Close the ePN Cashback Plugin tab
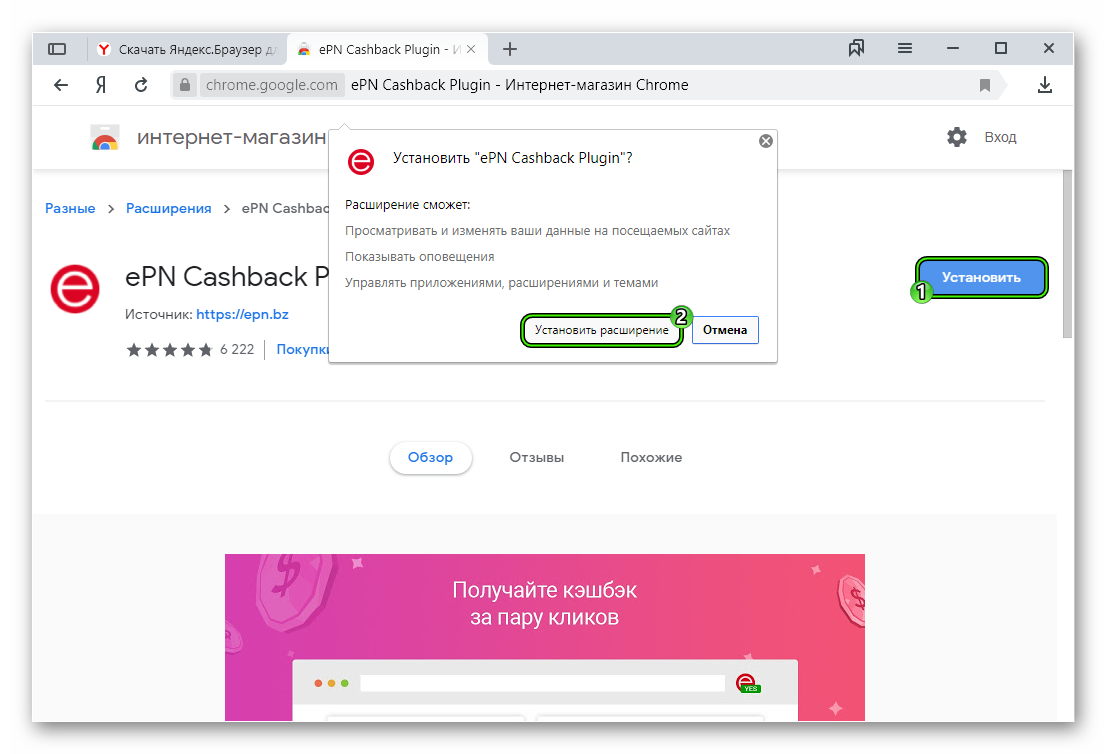Image resolution: width=1107 pixels, height=754 pixels. click(472, 49)
